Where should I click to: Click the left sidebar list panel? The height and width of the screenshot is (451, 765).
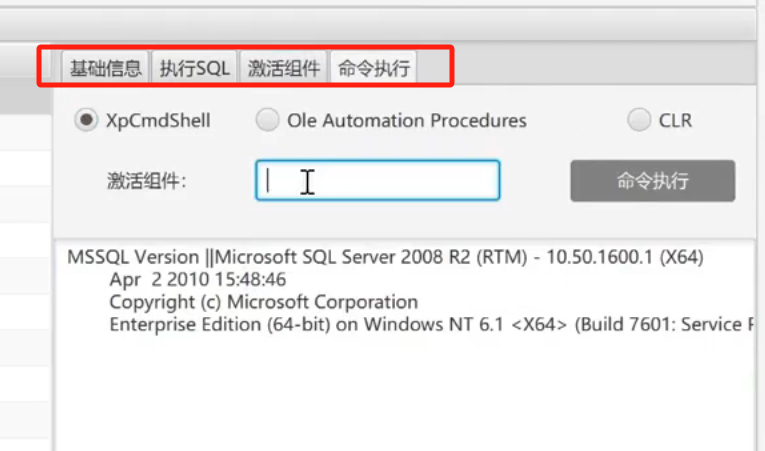pyautogui.click(x=25, y=282)
